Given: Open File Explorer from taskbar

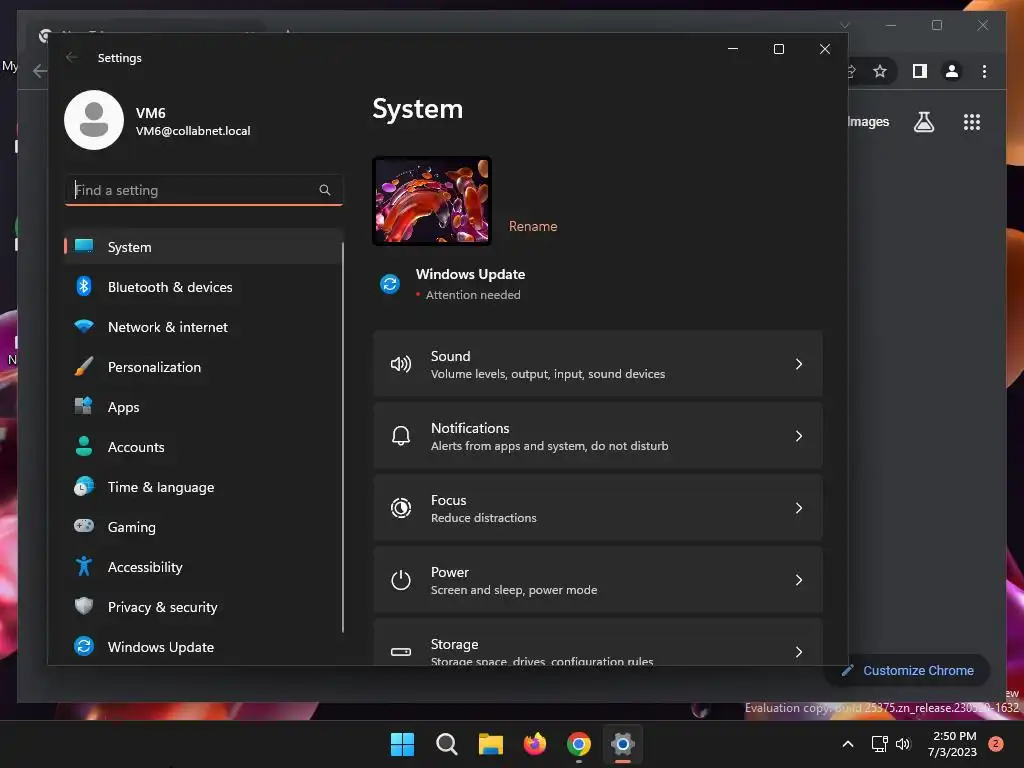Looking at the screenshot, I should click(490, 744).
